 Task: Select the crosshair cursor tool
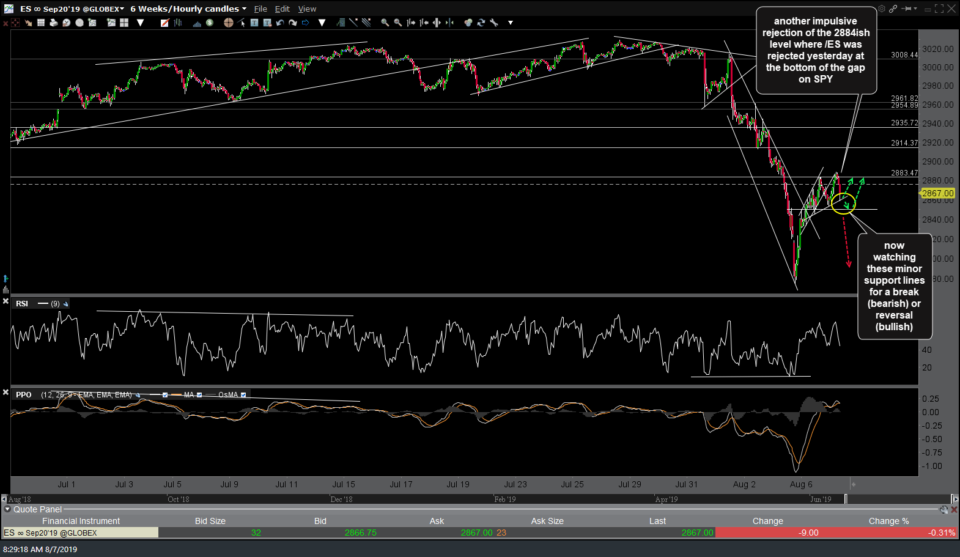tap(228, 23)
